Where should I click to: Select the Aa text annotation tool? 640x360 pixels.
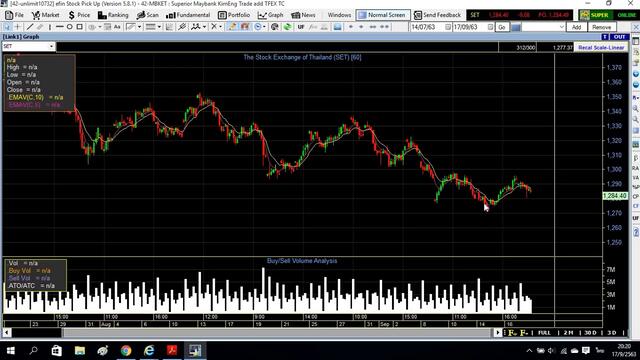coord(117,27)
